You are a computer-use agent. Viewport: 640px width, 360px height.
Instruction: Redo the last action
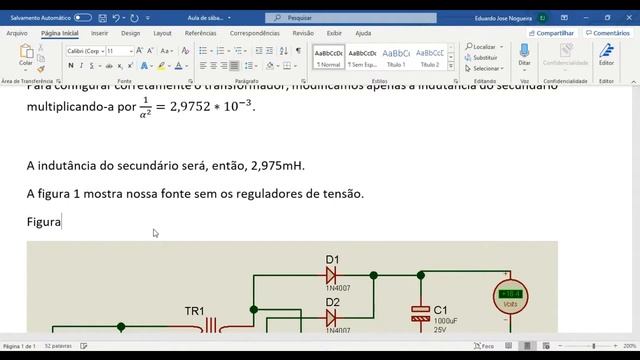pos(134,18)
